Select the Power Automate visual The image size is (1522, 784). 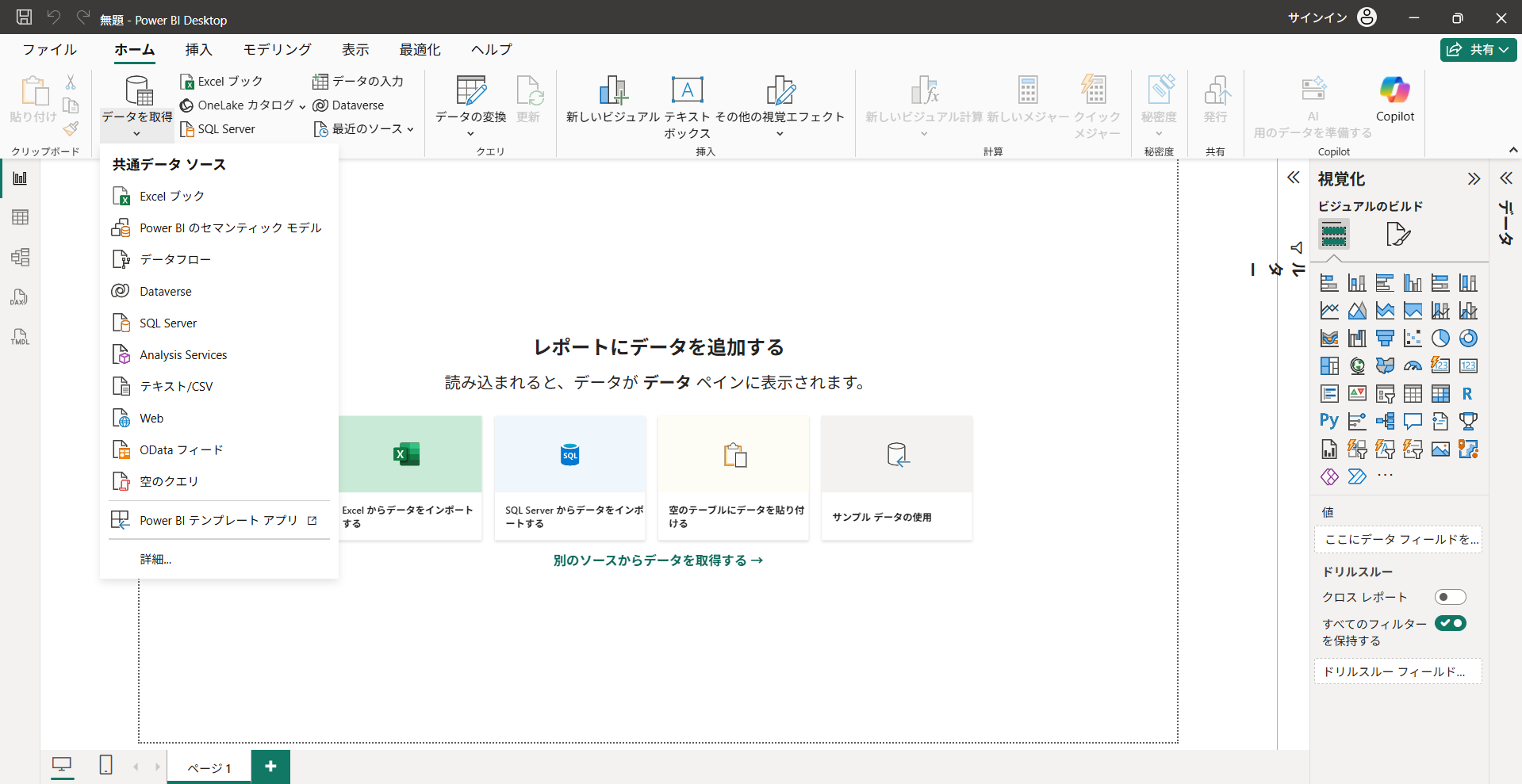click(x=1357, y=476)
